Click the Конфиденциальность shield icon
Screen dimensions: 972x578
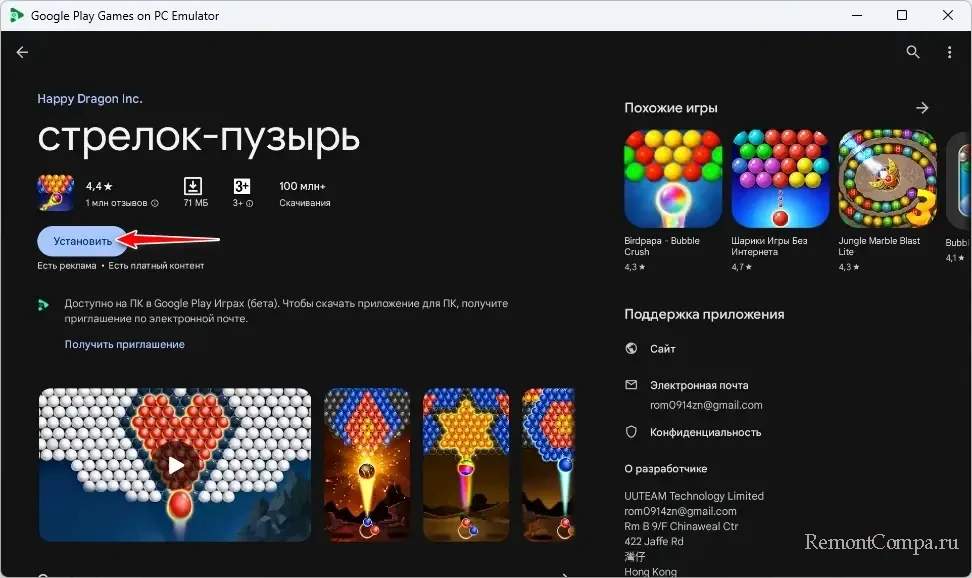coord(631,432)
